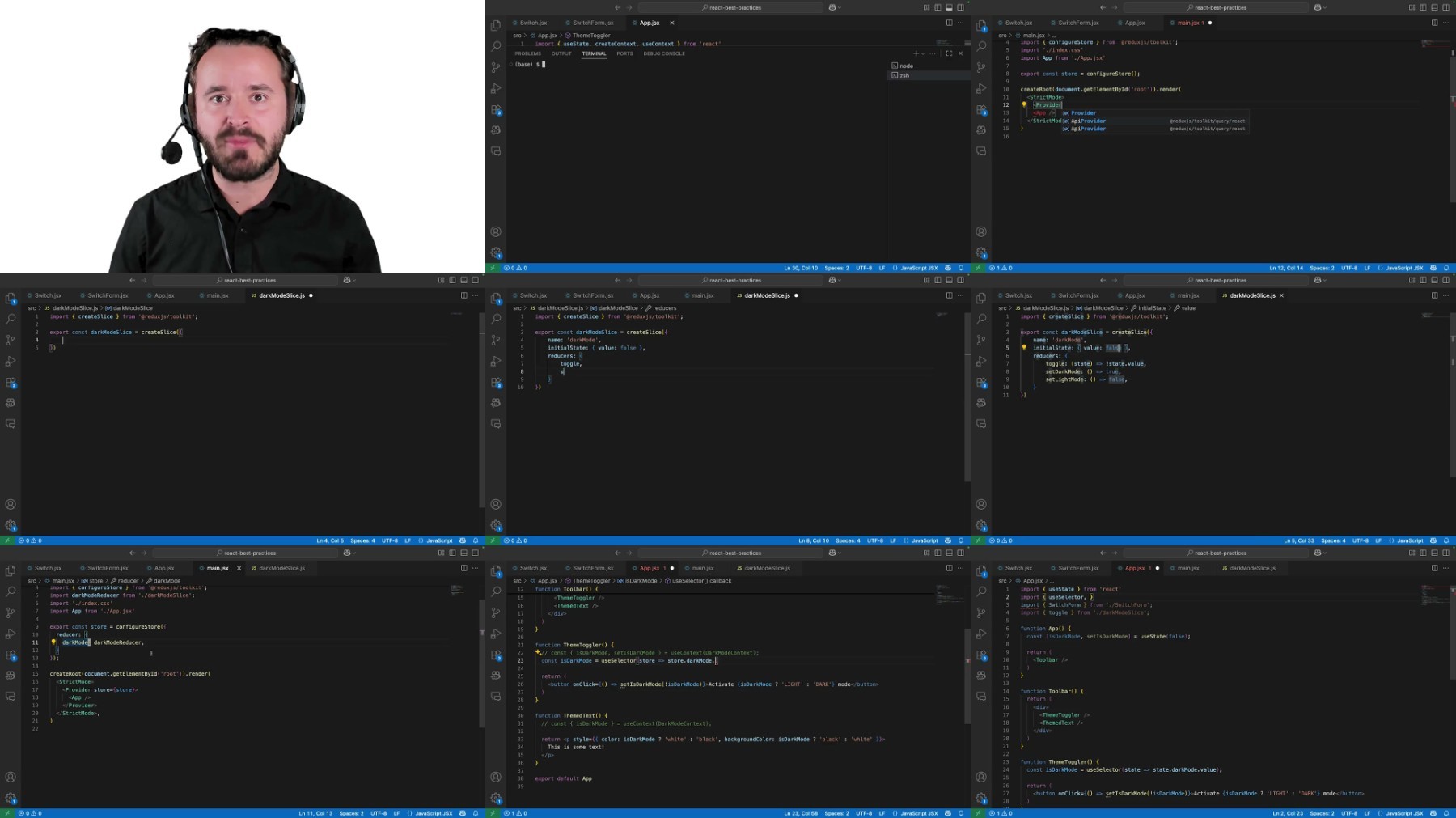Image resolution: width=1456 pixels, height=818 pixels.
Task: Open Spaces: 4 selector in Ln 4, Col 5 window
Action: [362, 540]
